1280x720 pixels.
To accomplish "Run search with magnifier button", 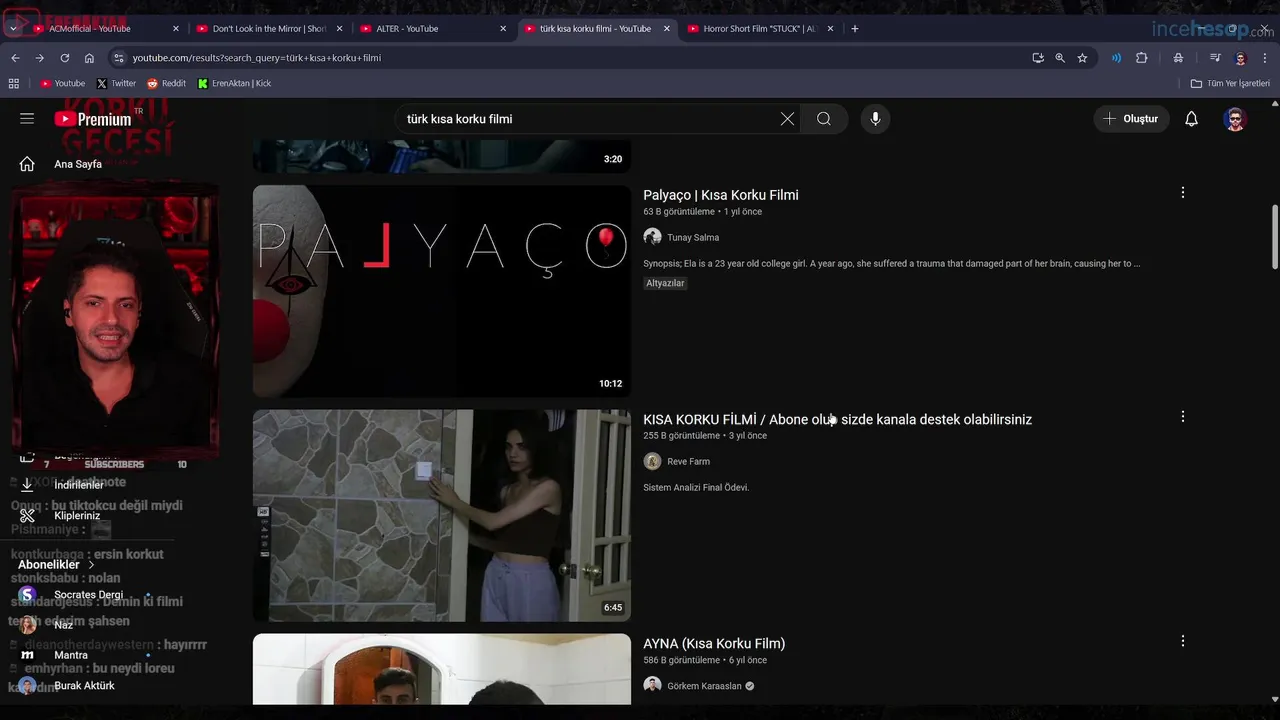I will click(x=823, y=119).
